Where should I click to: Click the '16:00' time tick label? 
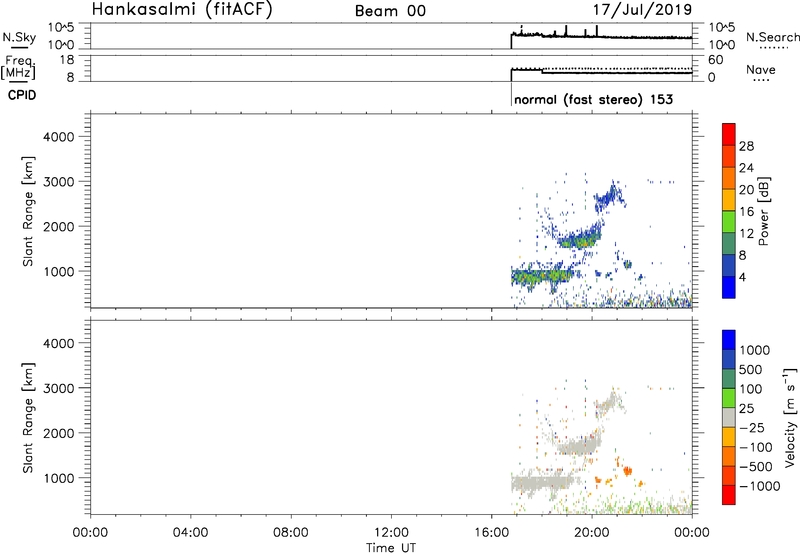[x=491, y=533]
